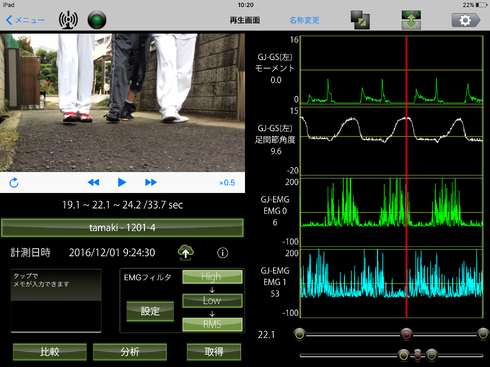
Task: Tap the 分析 analysis button
Action: tap(130, 352)
